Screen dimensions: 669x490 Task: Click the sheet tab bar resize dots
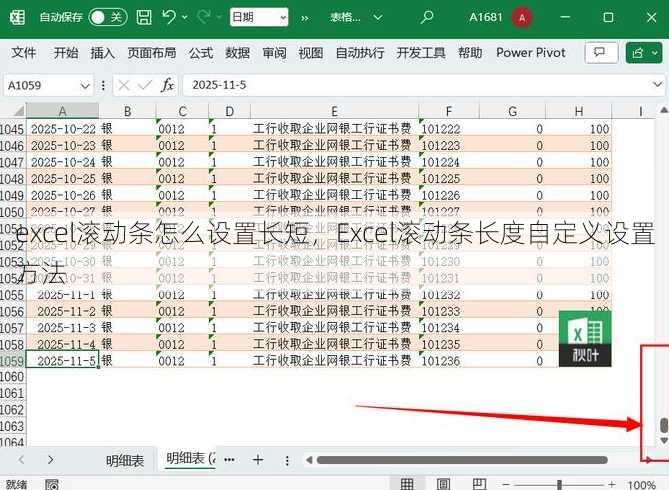click(x=287, y=460)
